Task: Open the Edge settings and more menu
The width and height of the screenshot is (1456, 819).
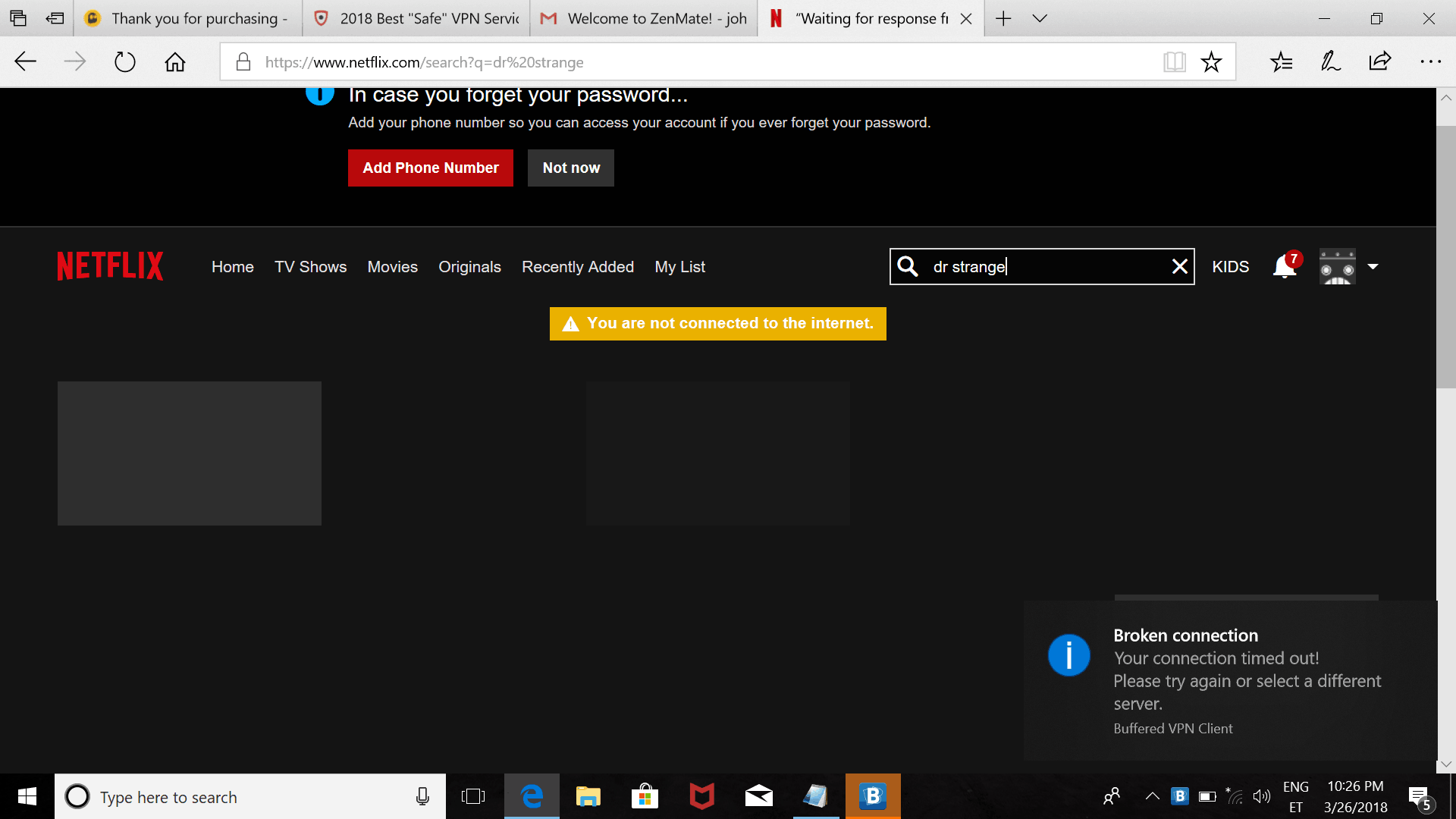Action: 1430,61
